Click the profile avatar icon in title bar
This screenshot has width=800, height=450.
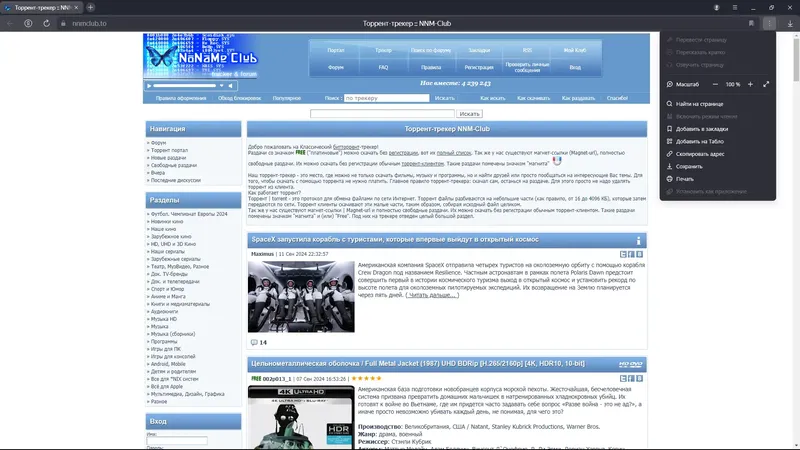[x=716, y=8]
